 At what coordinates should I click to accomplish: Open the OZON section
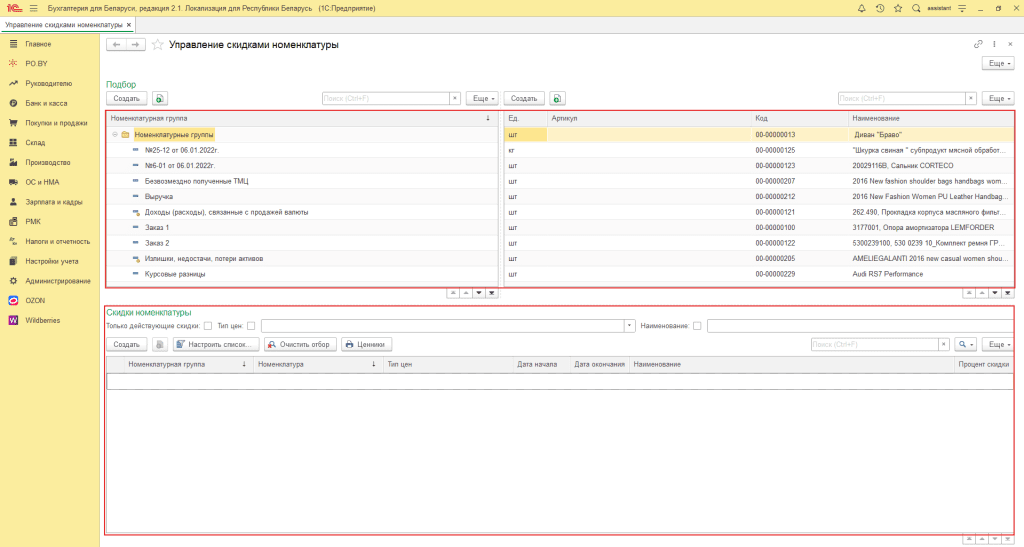[35, 301]
